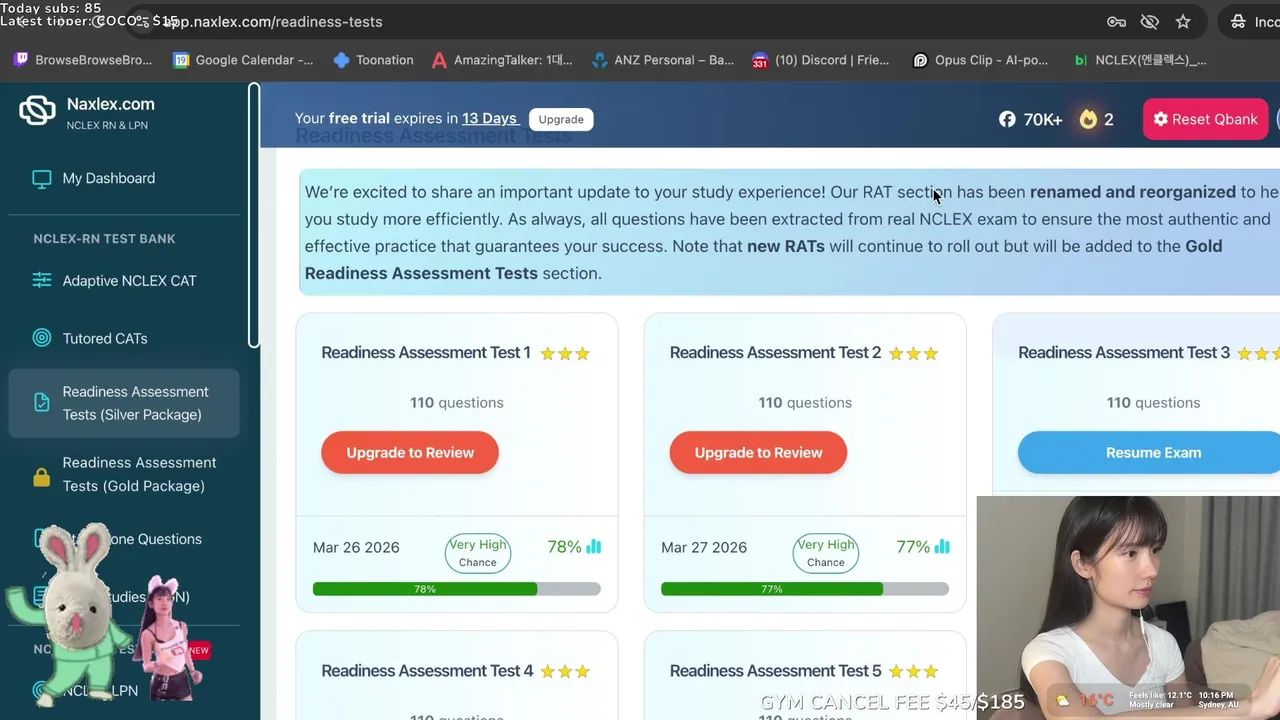The height and width of the screenshot is (720, 1280).
Task: Click the browser password key icon
Action: pyautogui.click(x=1117, y=22)
